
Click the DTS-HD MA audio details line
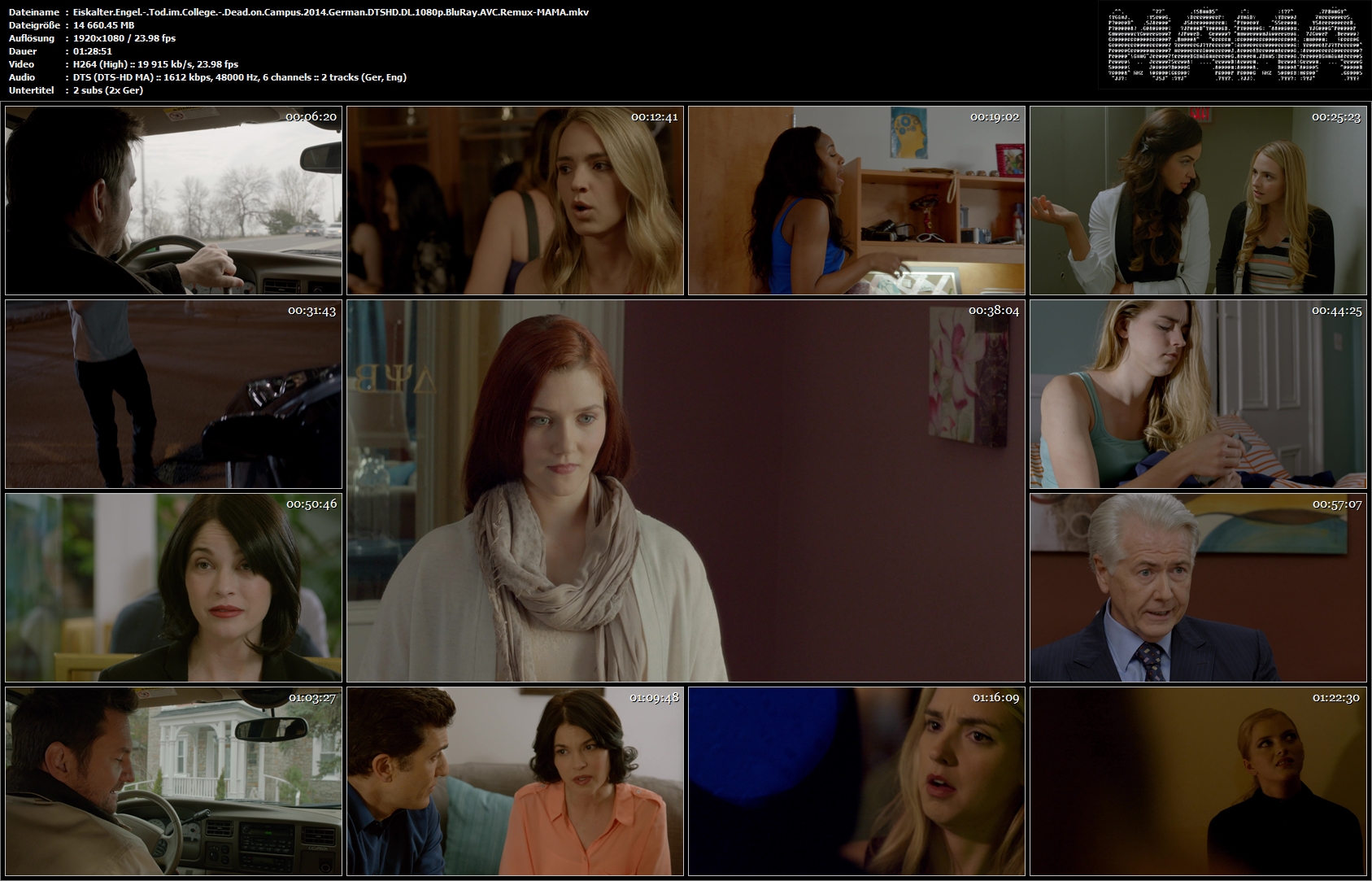[240, 77]
